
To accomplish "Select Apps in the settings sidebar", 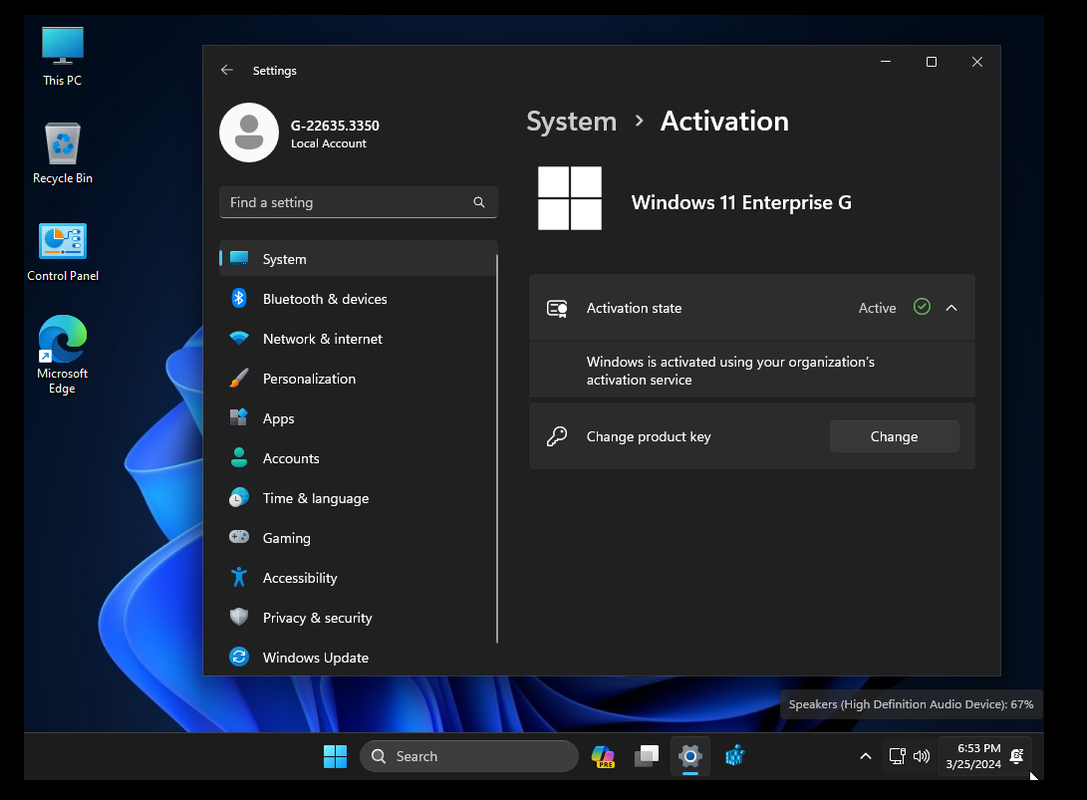I will click(x=278, y=419).
